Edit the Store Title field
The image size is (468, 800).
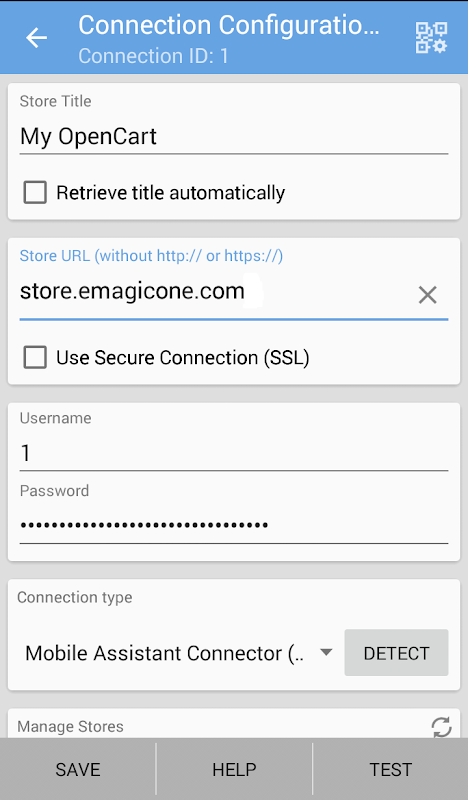(x=234, y=137)
